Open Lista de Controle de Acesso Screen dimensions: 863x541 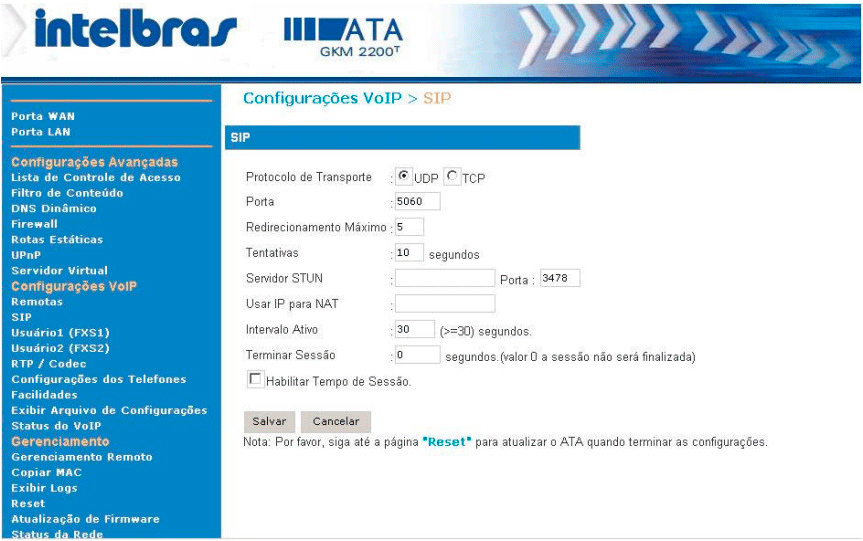click(x=96, y=177)
